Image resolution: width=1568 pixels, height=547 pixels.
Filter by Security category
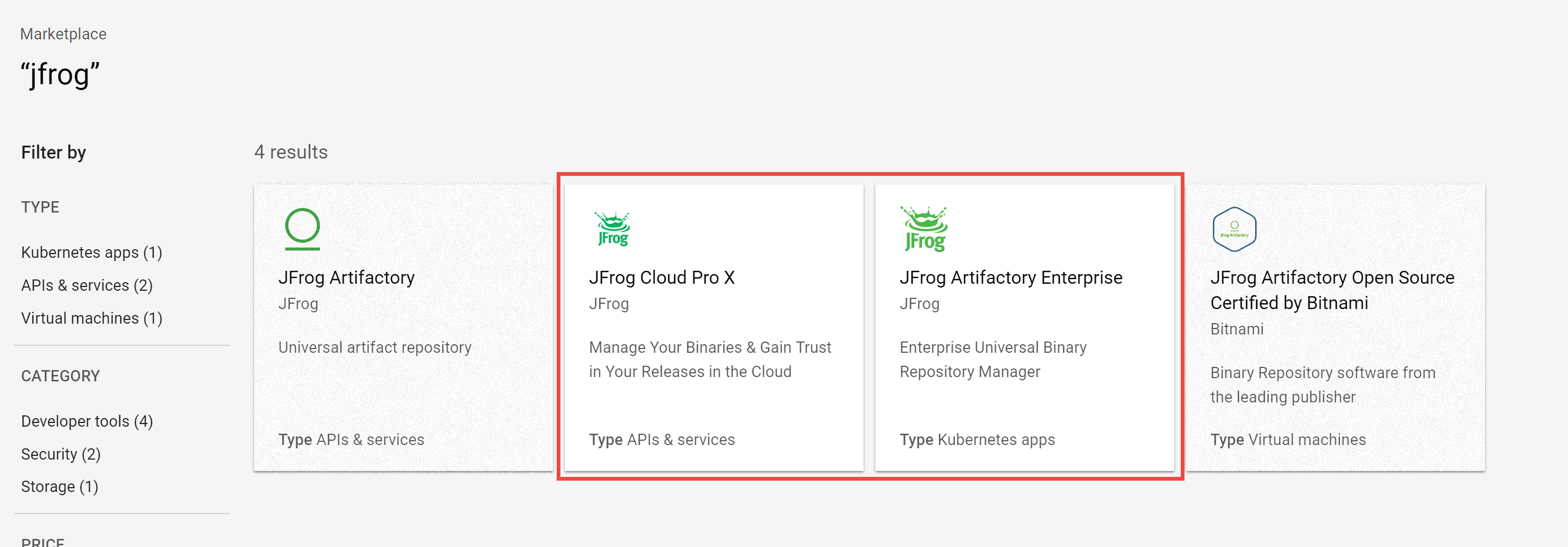(60, 453)
